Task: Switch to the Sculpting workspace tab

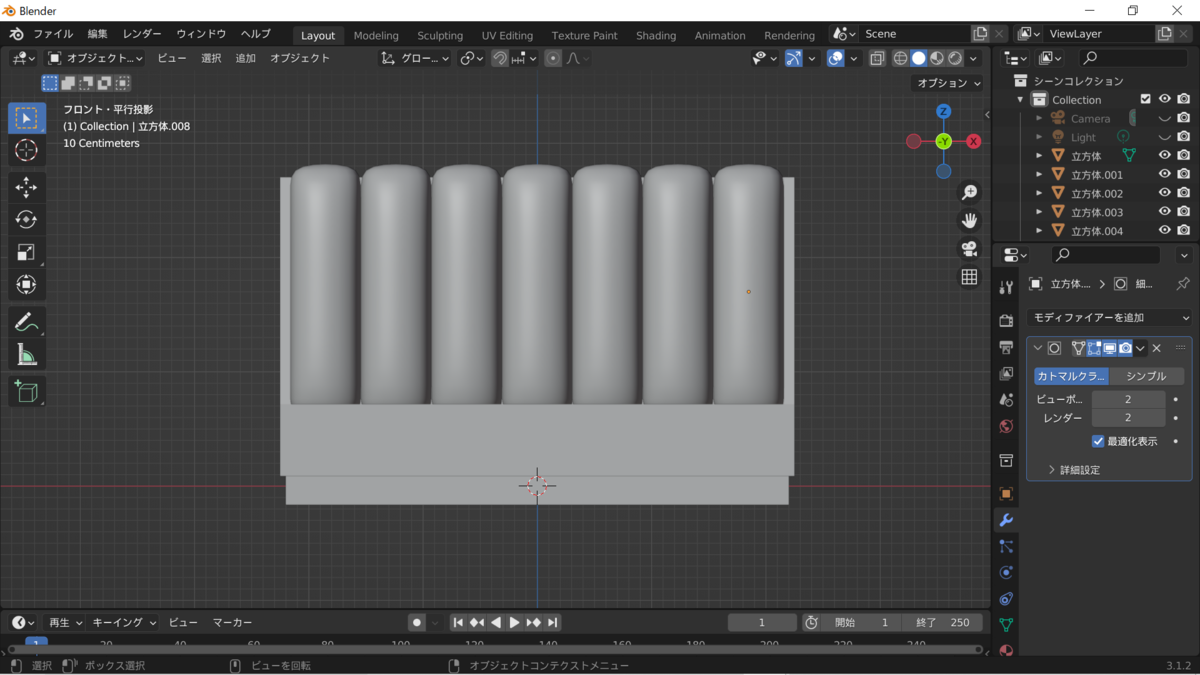Action: coord(440,35)
